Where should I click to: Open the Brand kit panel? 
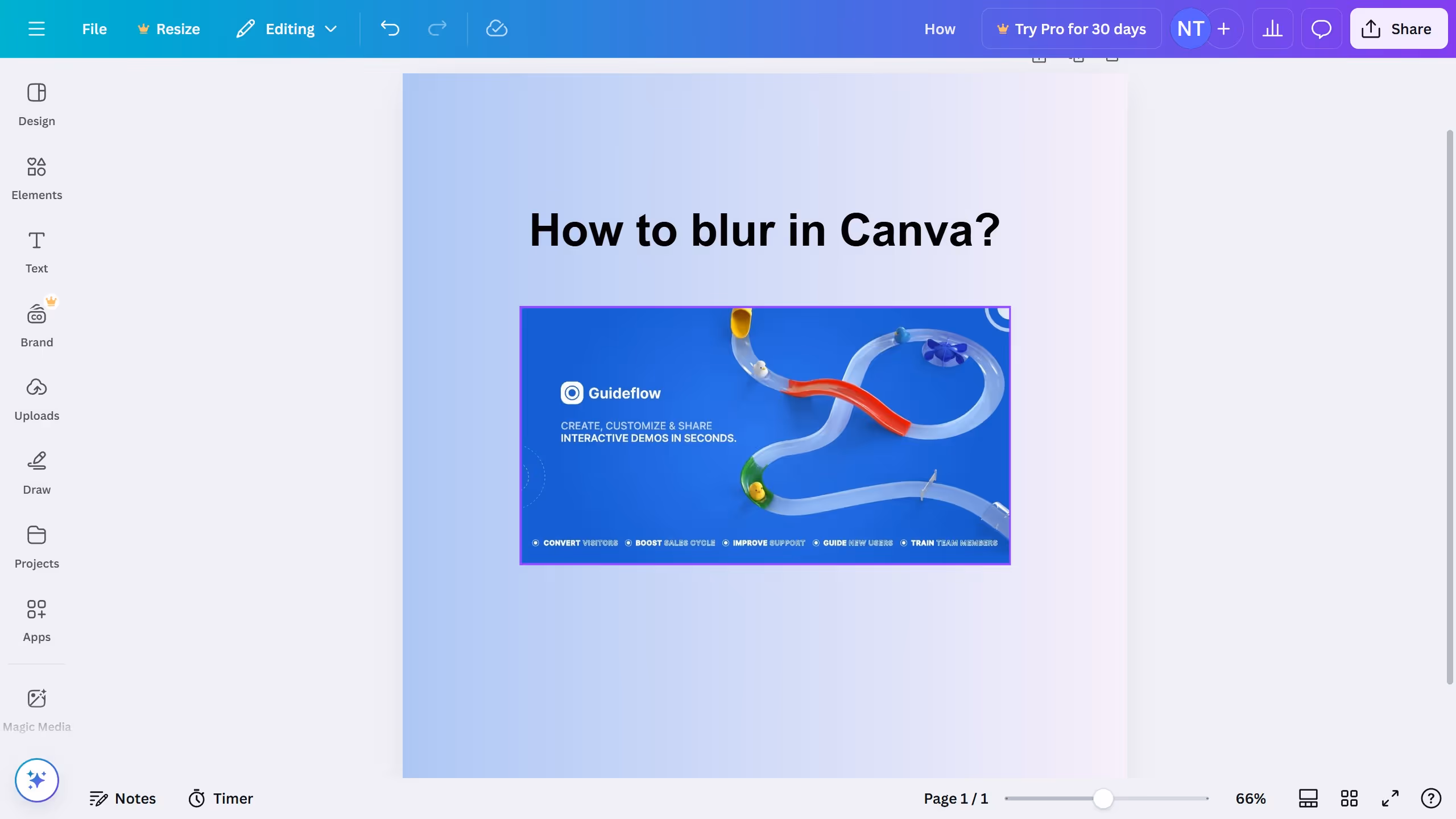tap(36, 325)
